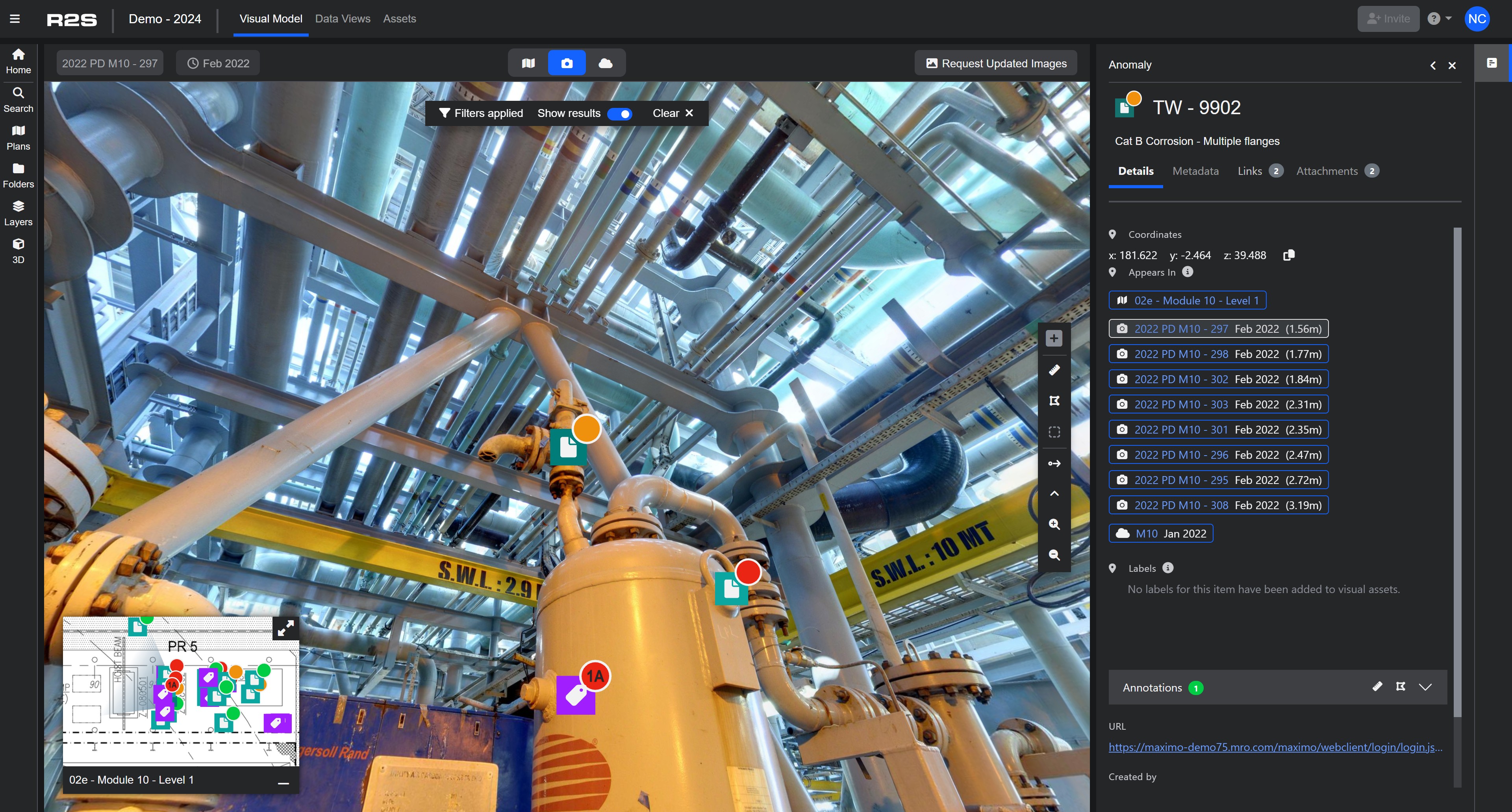Viewport: 1512px width, 812px height.
Task: Switch to map plan view mode
Action: [528, 63]
